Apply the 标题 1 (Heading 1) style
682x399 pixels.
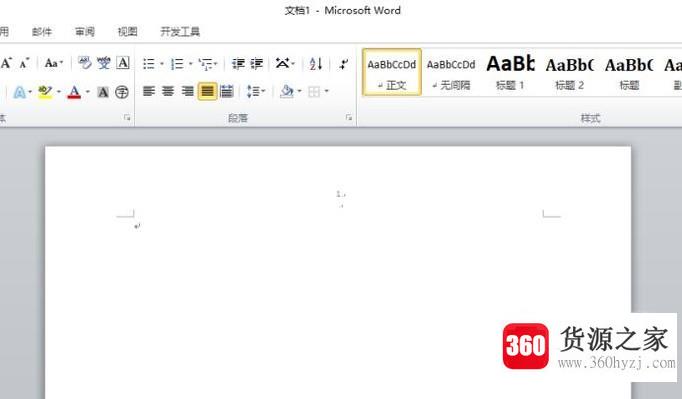(x=510, y=72)
